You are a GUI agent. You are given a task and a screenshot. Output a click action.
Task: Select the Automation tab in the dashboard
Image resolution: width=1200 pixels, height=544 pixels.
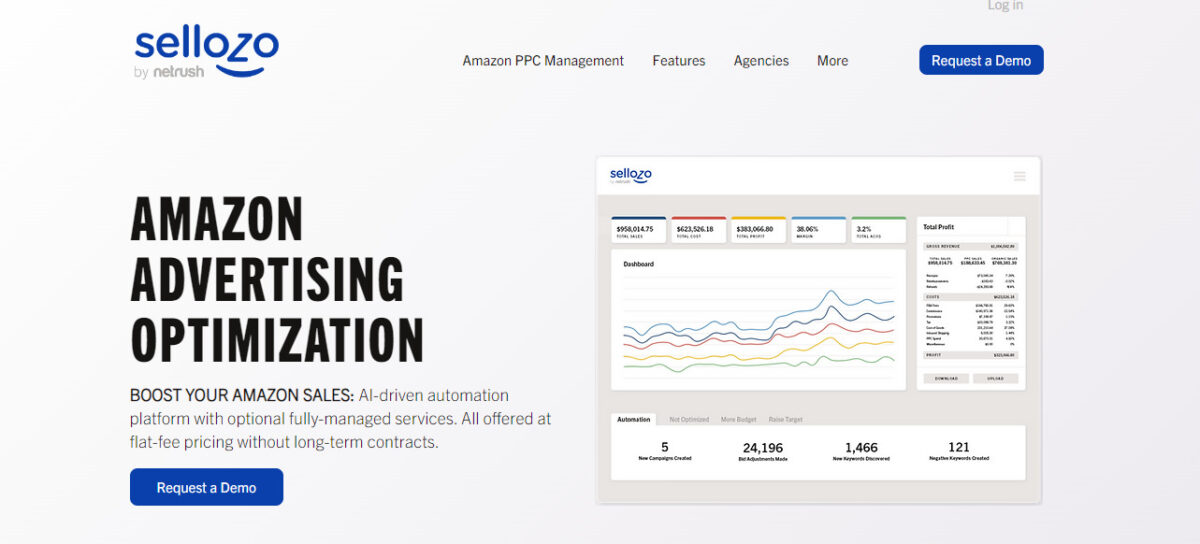[x=633, y=419]
